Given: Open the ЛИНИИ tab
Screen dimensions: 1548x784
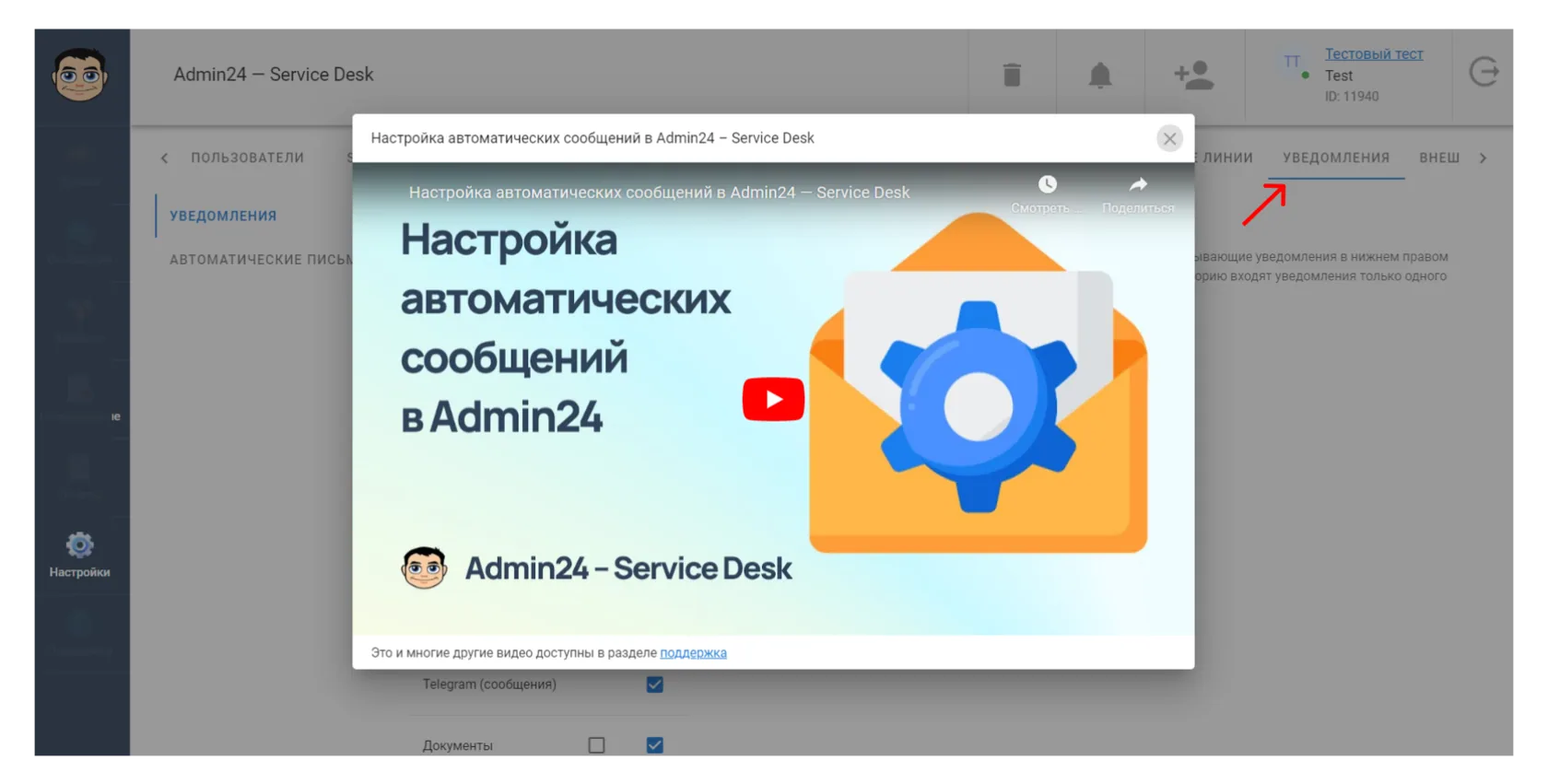Looking at the screenshot, I should point(1226,158).
